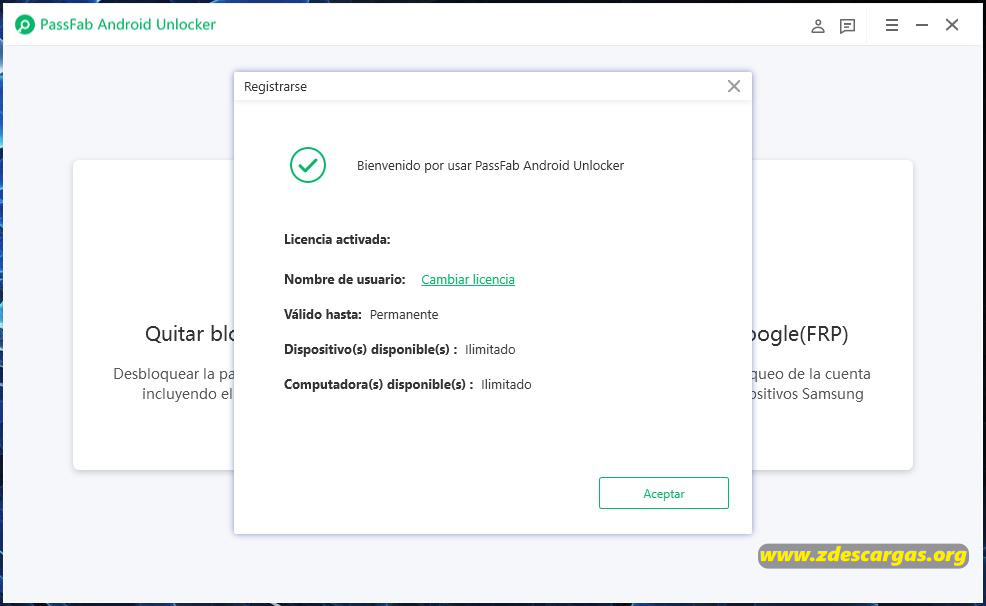Open the user account icon
Viewport: 986px width, 606px height.
(817, 26)
